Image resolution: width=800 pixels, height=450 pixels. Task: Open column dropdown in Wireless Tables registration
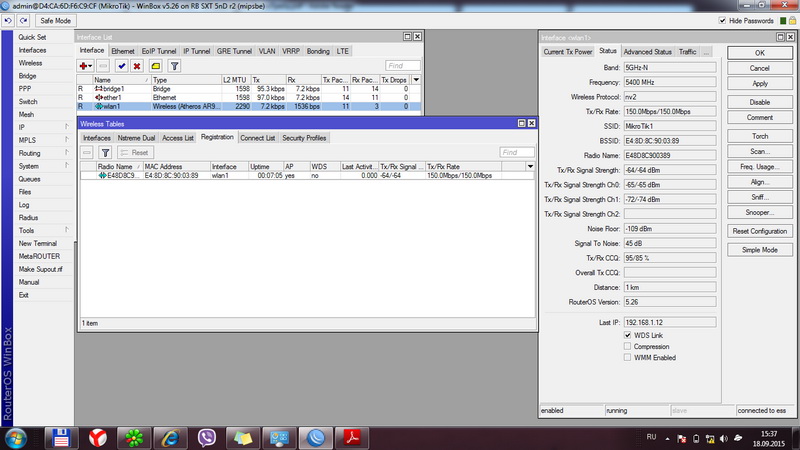pos(530,167)
